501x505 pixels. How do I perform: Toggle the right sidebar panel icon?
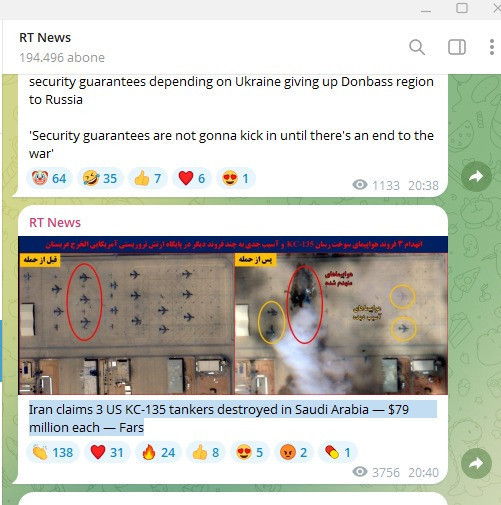click(457, 47)
